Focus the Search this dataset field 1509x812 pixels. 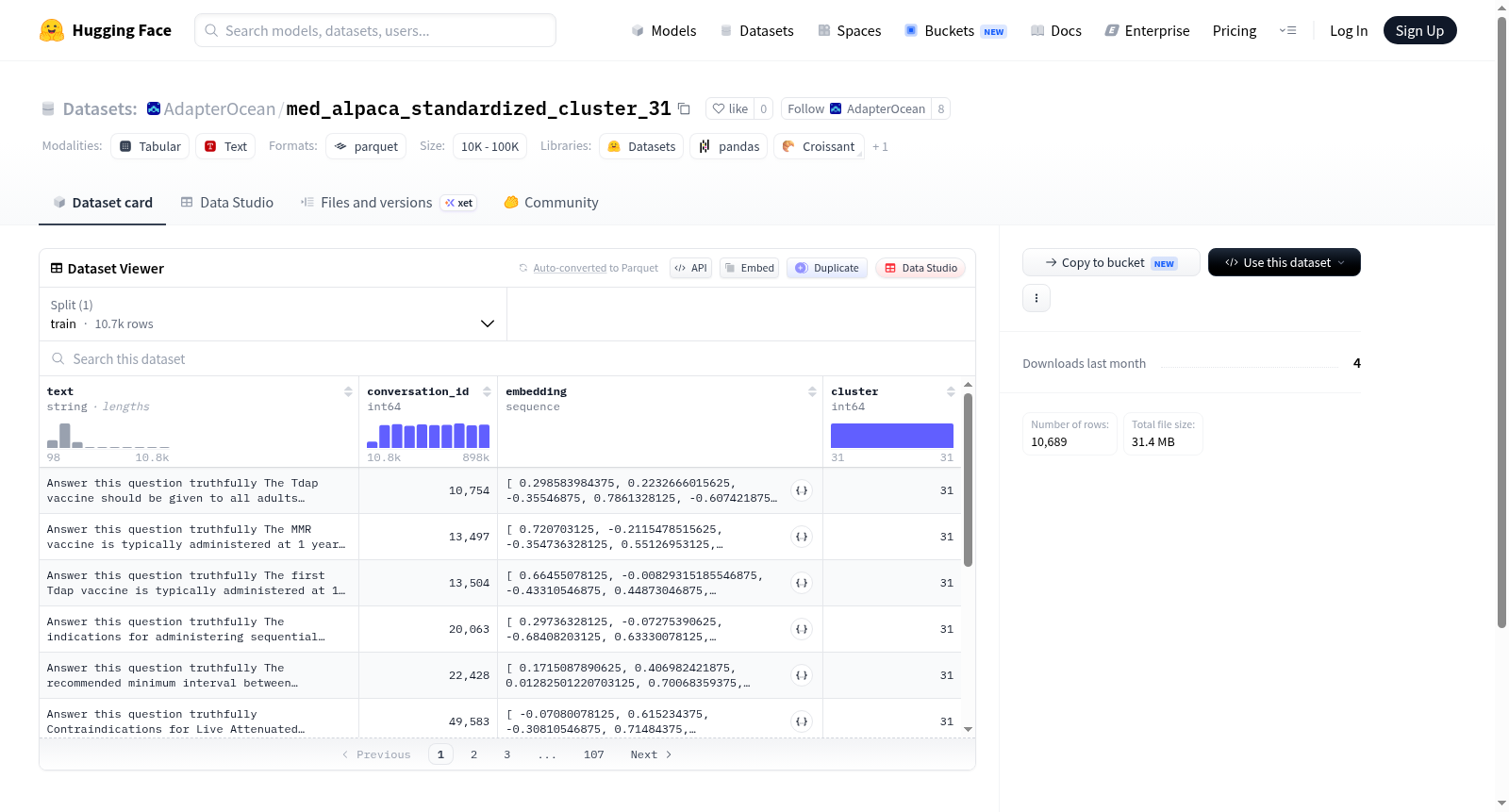[x=507, y=358]
